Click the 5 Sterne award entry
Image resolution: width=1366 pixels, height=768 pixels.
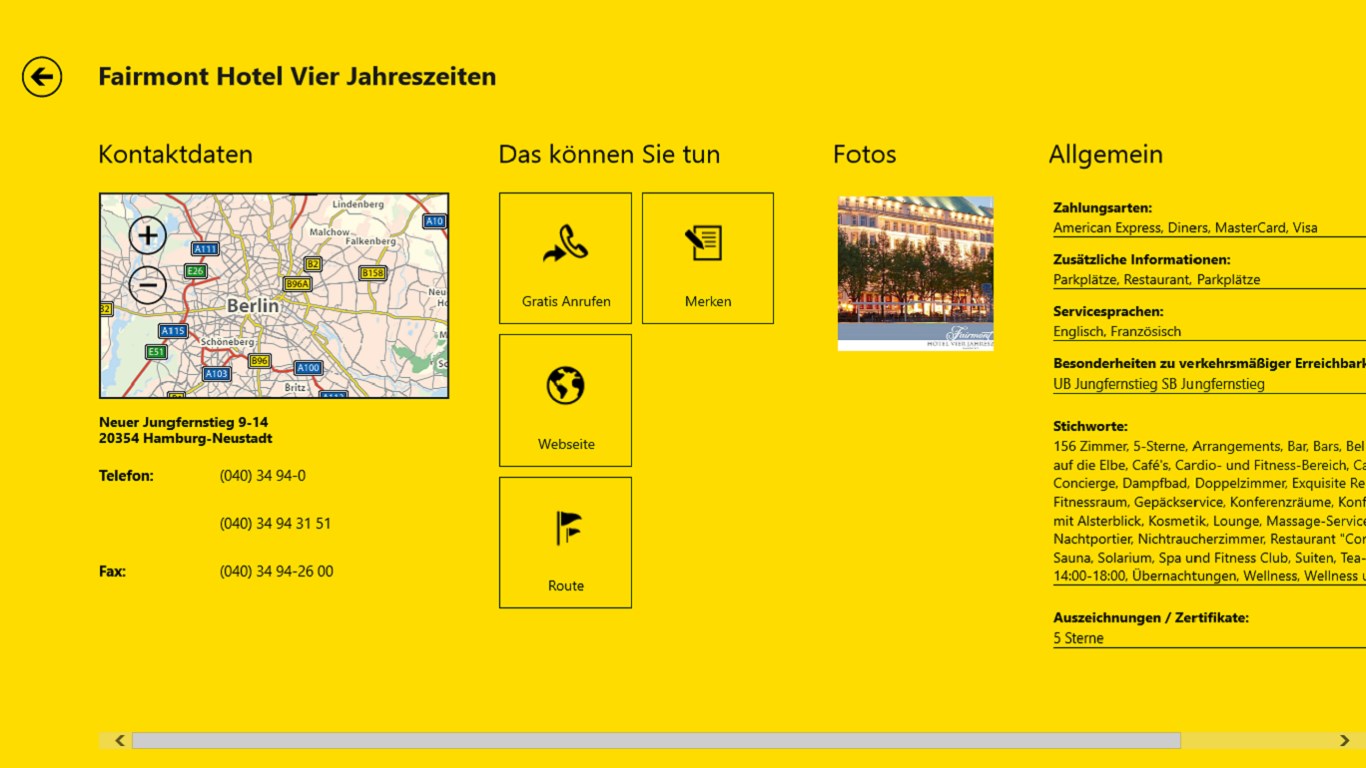[1079, 638]
